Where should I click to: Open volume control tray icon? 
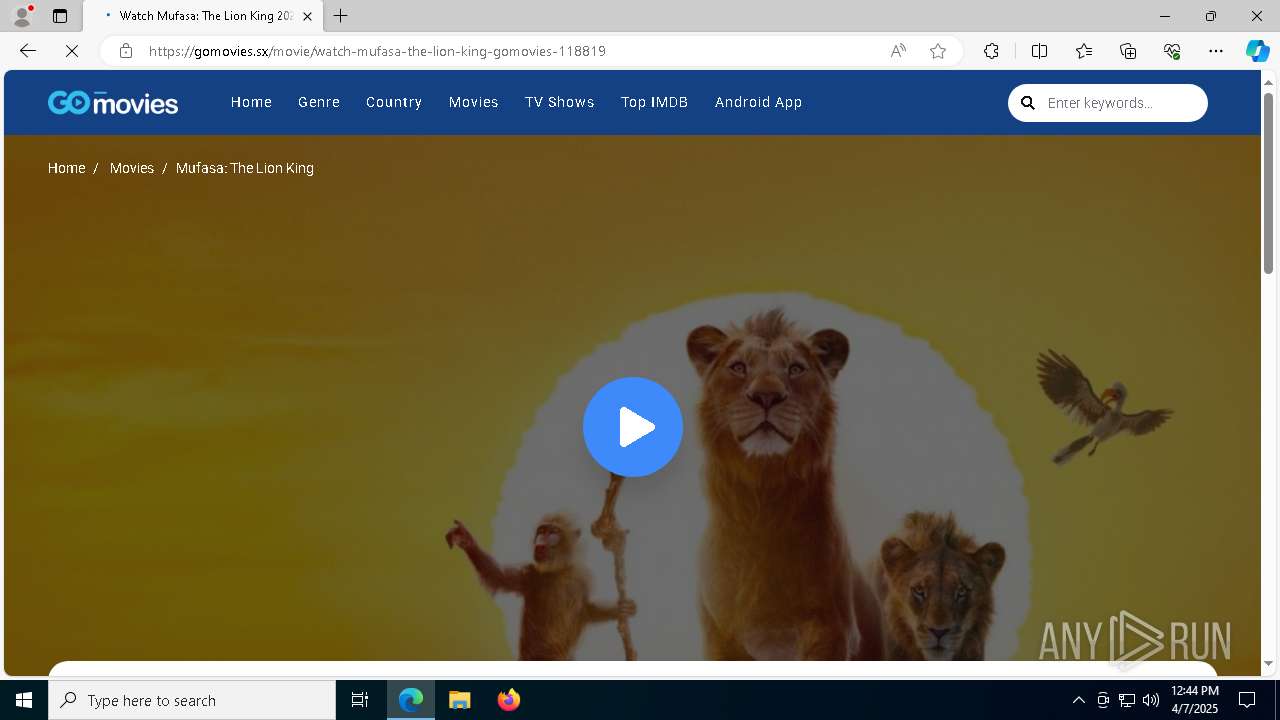[1151, 700]
